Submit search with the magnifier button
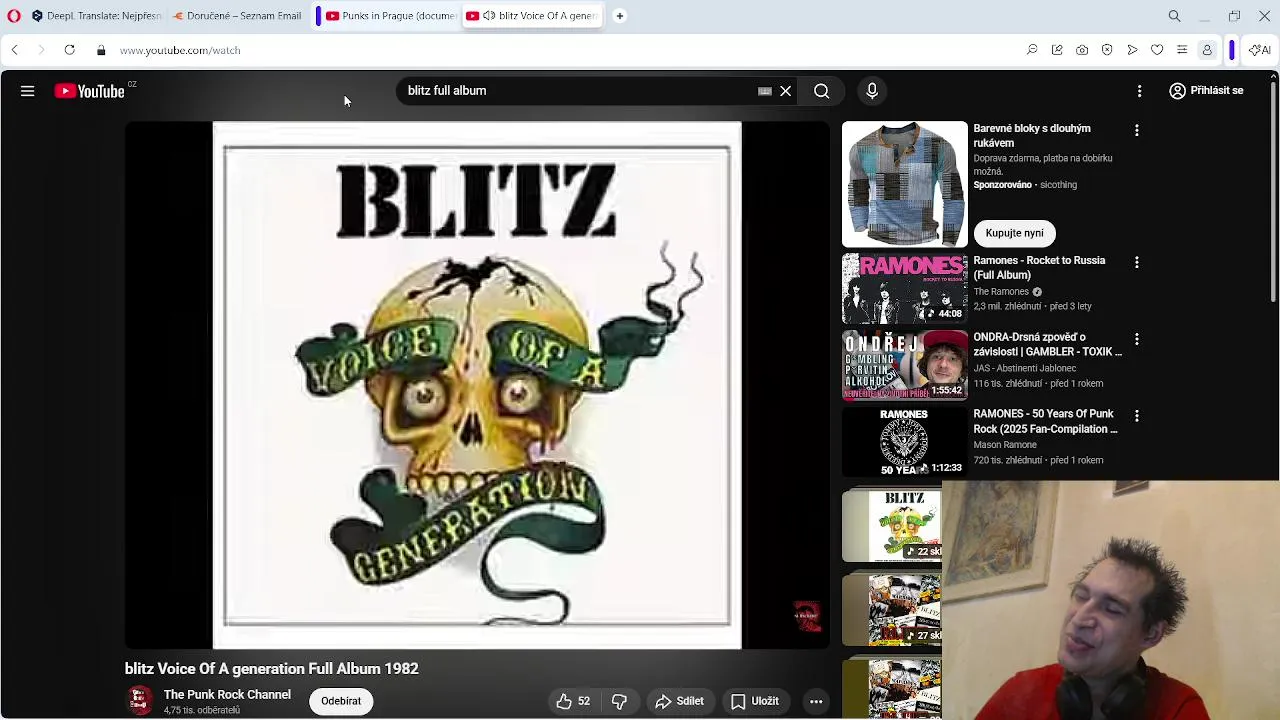The width and height of the screenshot is (1280, 720). point(822,91)
